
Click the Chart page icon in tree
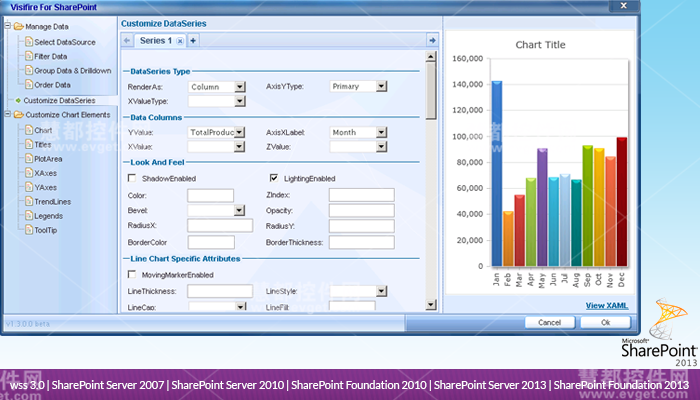coord(29,130)
